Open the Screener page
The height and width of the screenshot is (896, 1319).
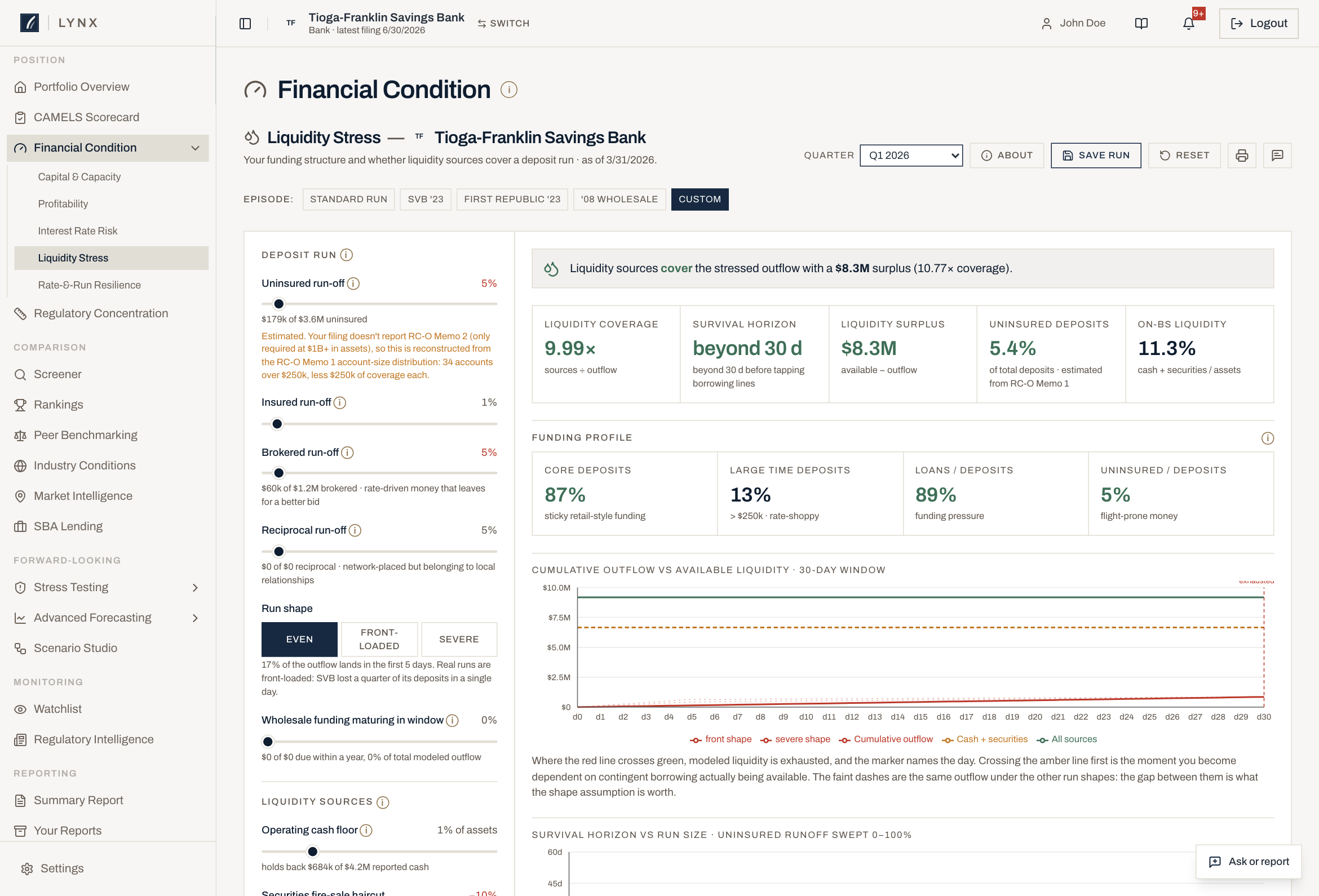click(x=108, y=375)
